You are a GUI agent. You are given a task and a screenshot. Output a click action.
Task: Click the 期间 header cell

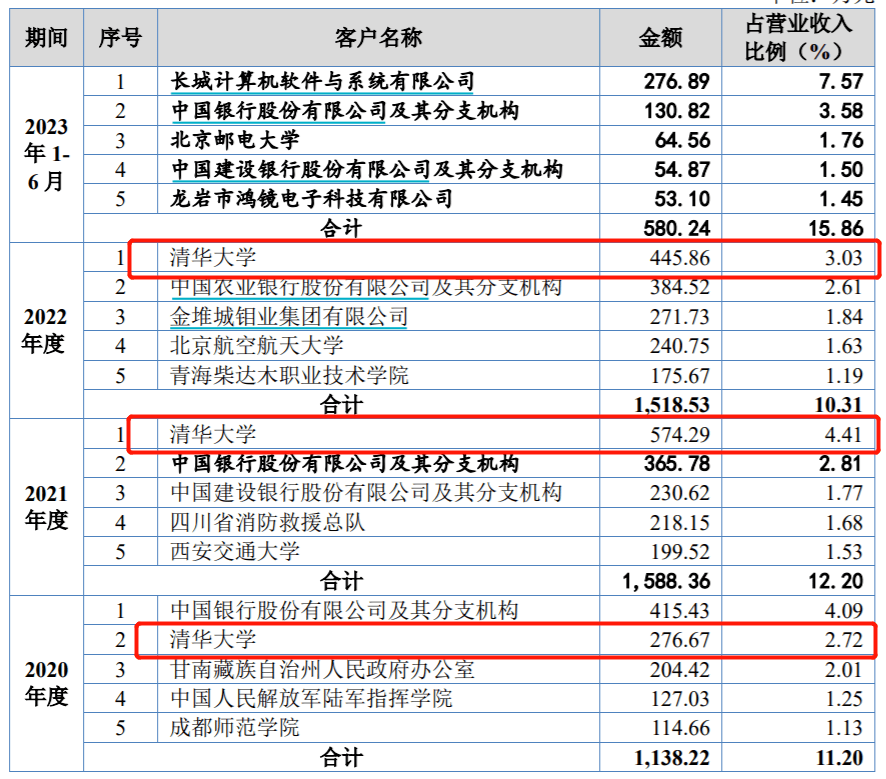46,38
